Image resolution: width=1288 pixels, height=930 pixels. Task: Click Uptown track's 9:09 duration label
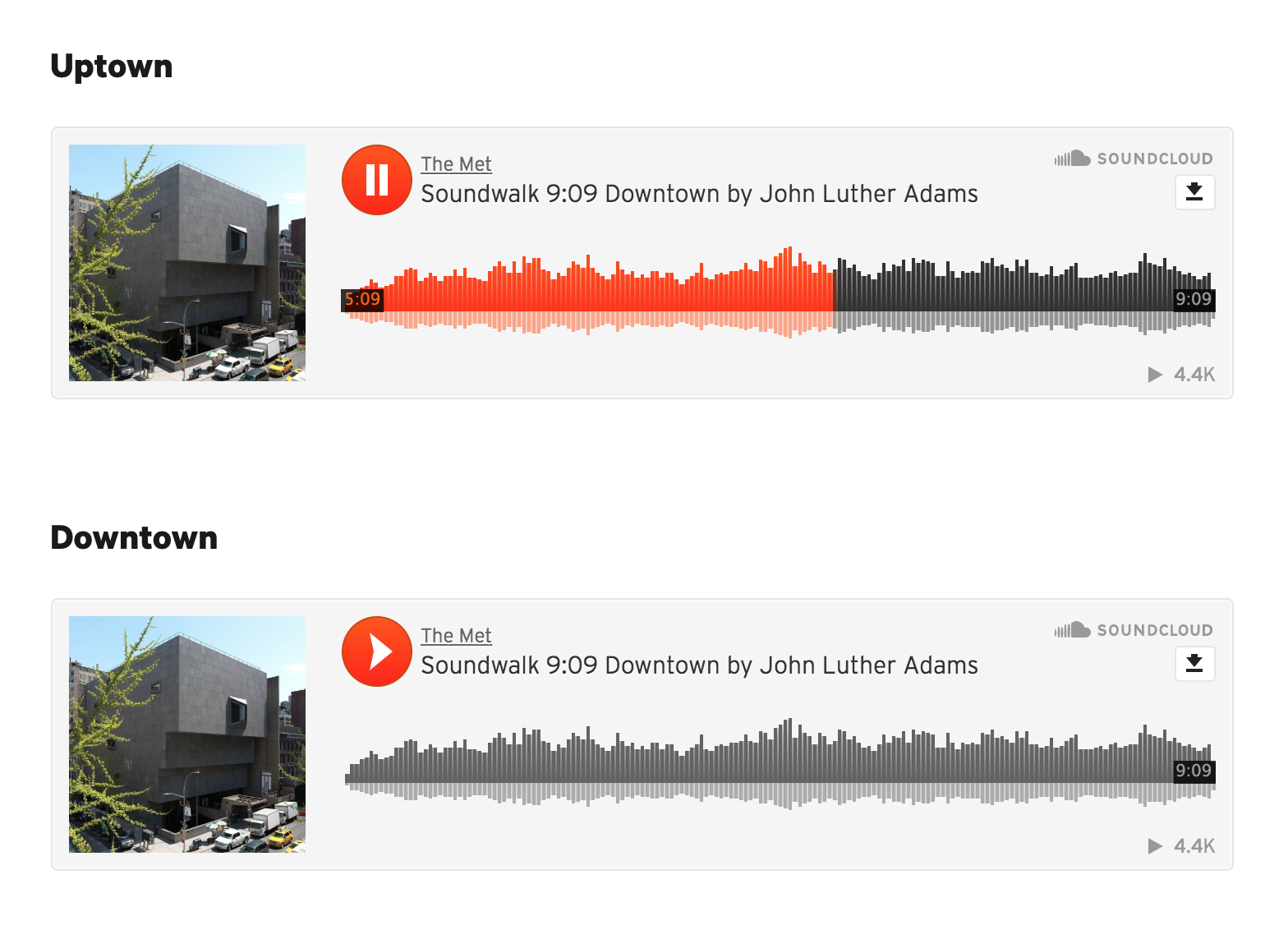tap(1194, 300)
